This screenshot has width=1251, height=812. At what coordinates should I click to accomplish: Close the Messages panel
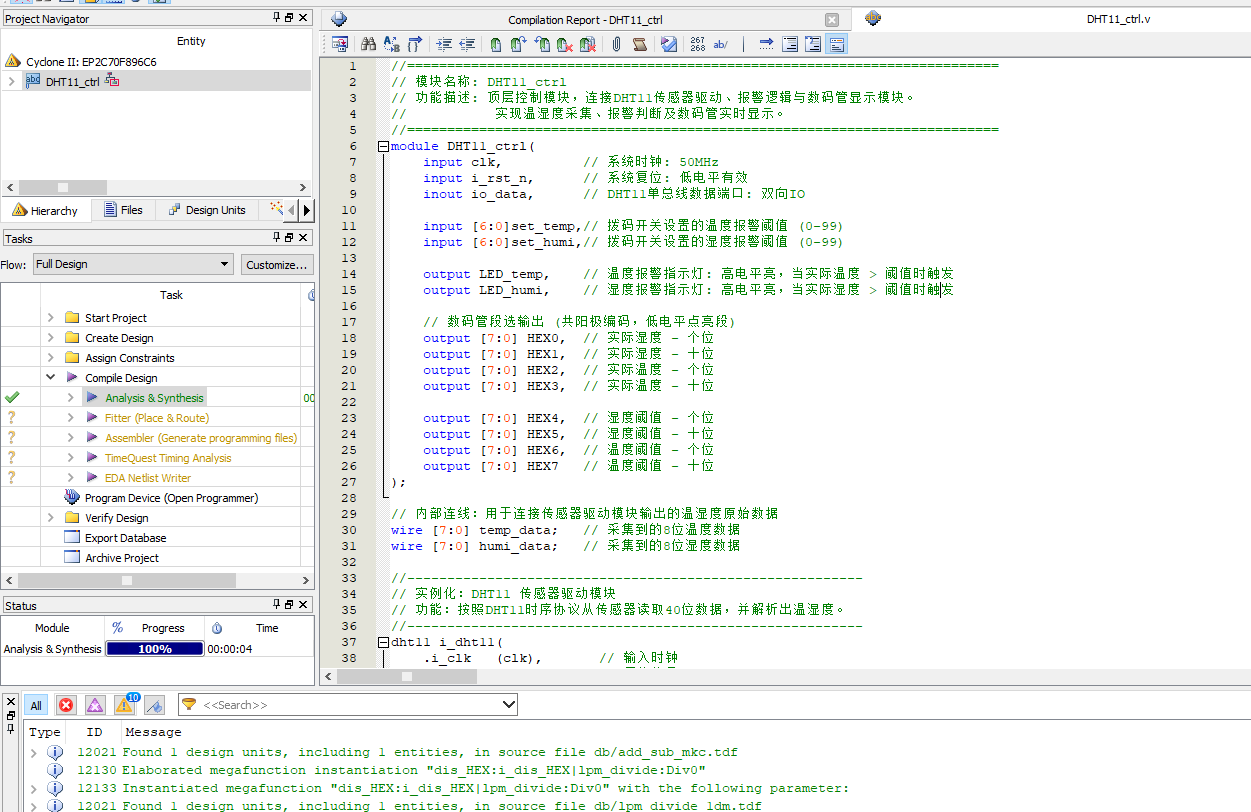11,700
